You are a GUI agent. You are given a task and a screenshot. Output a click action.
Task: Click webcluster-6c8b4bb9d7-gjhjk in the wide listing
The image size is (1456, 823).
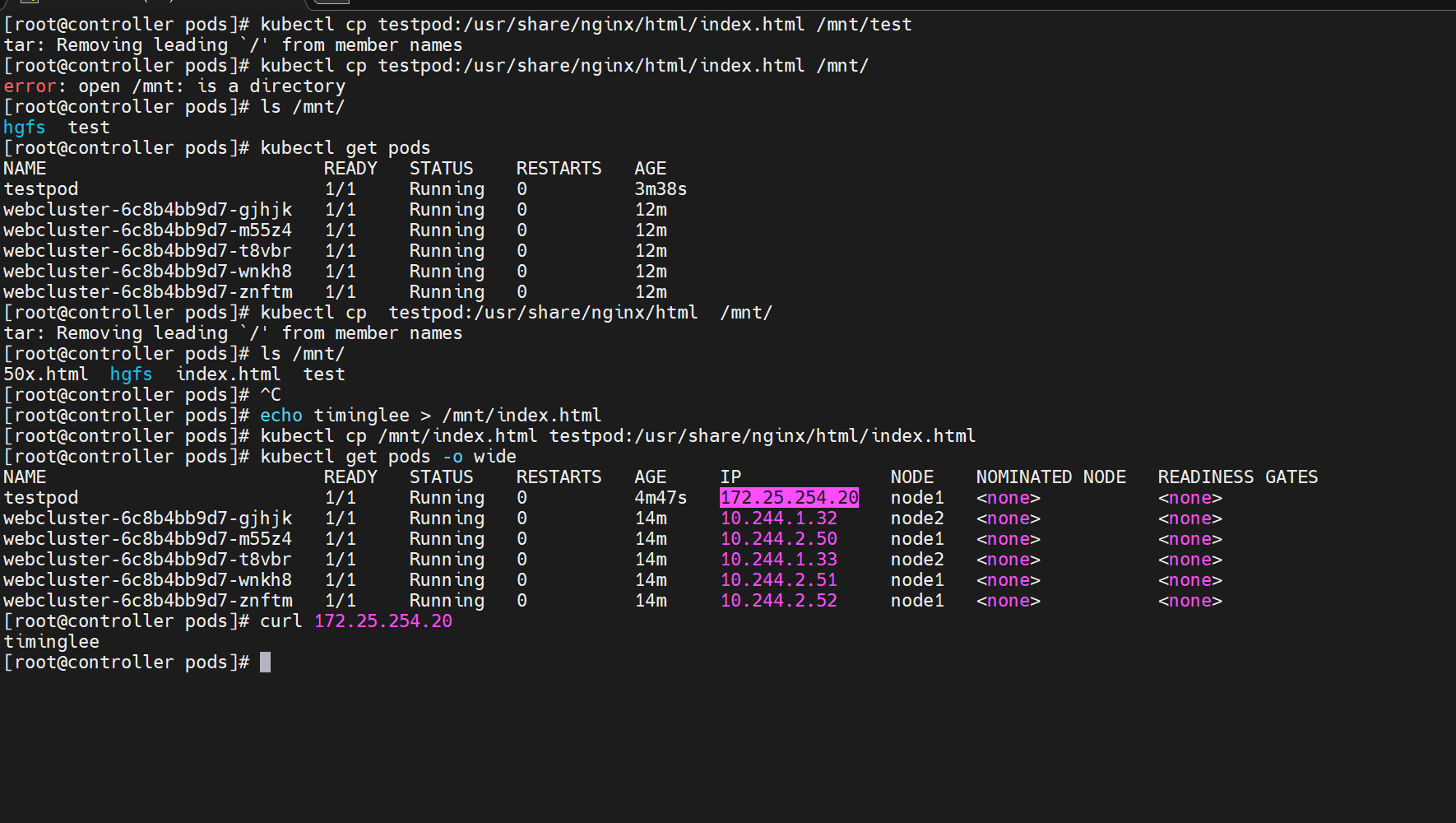tap(148, 518)
